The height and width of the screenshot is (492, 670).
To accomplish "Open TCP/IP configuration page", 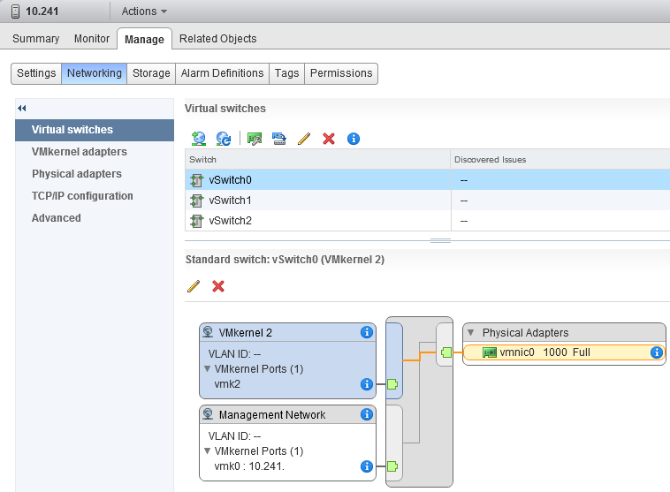I will coord(82,196).
